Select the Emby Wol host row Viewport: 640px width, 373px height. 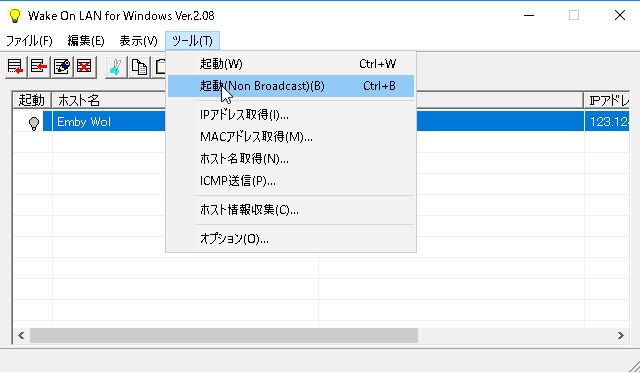(321, 122)
